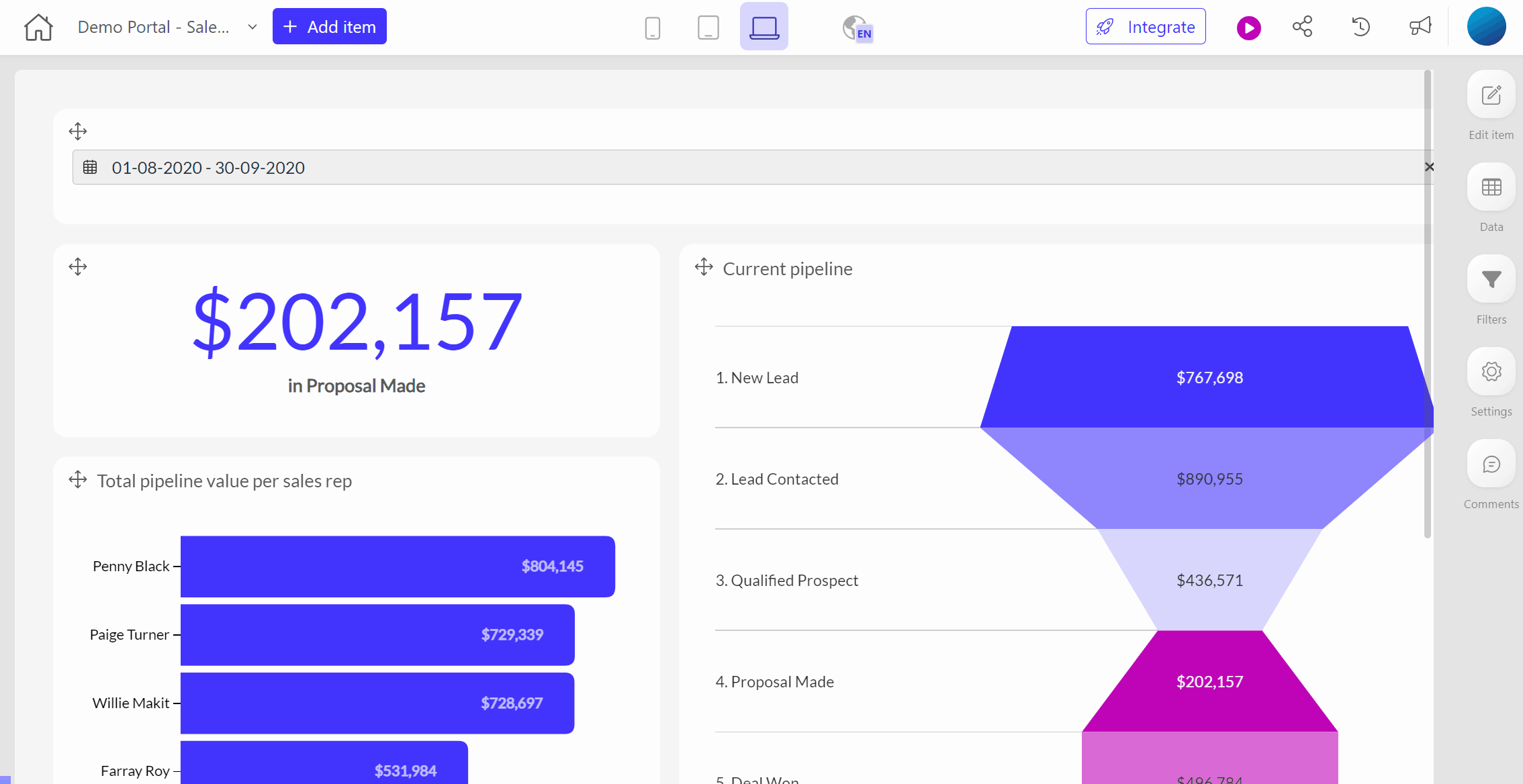Switch to tablet preview mode
The image size is (1523, 784).
(708, 28)
